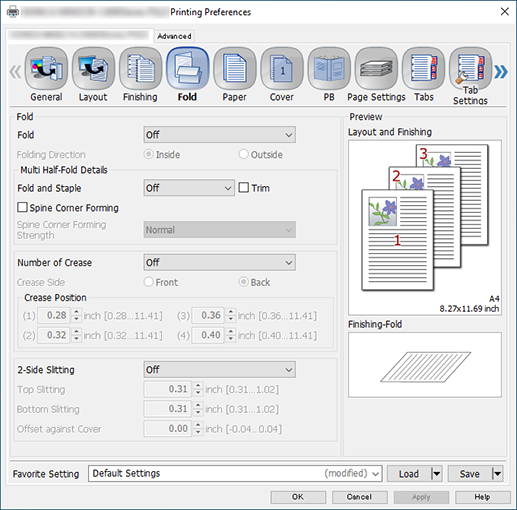Click the Help button

tap(482, 497)
